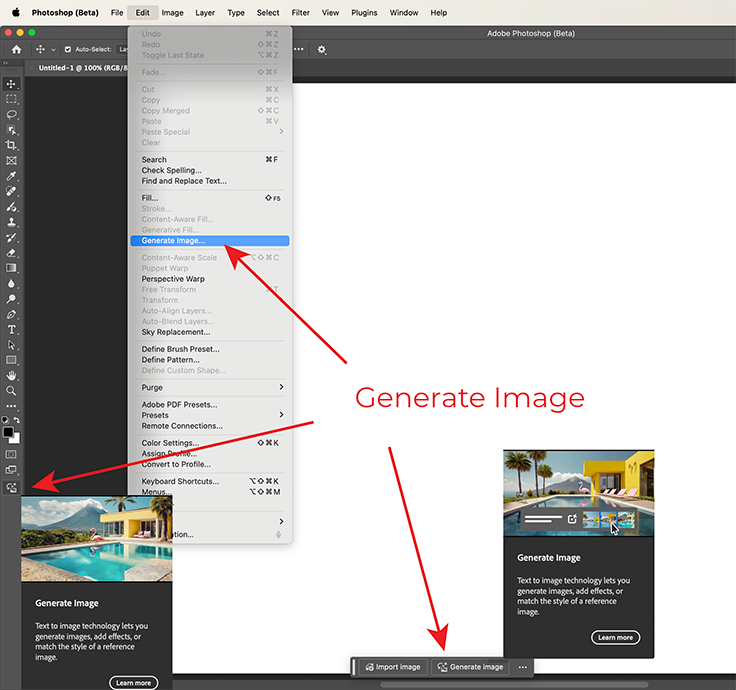Pick the Crop tool

[12, 145]
